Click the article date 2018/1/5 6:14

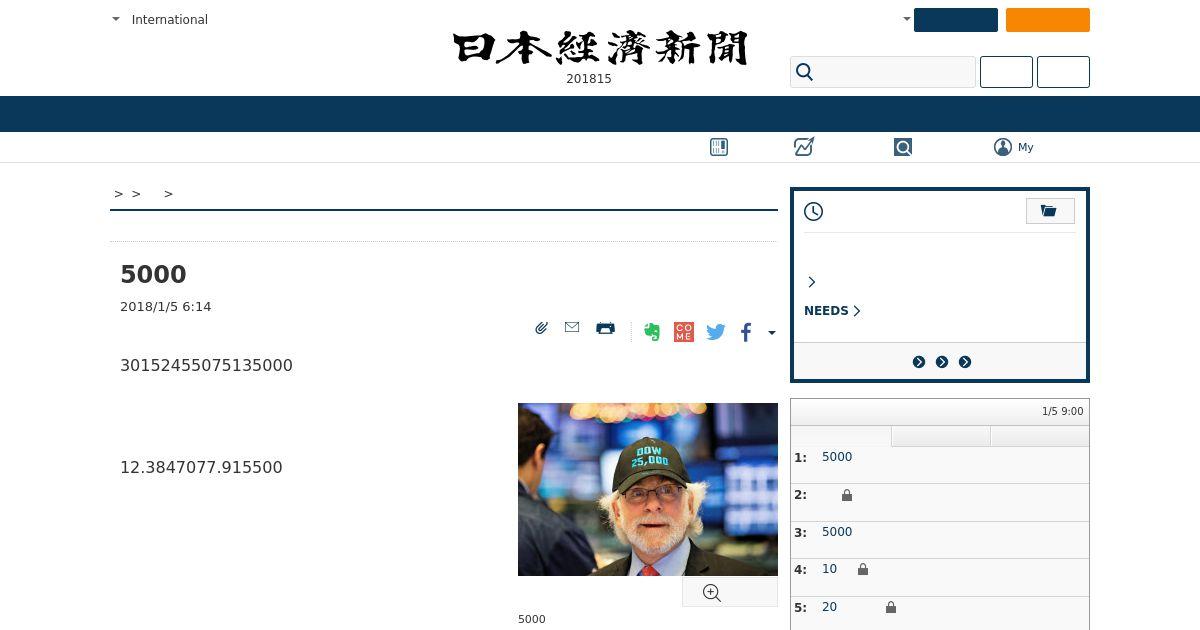(x=166, y=307)
